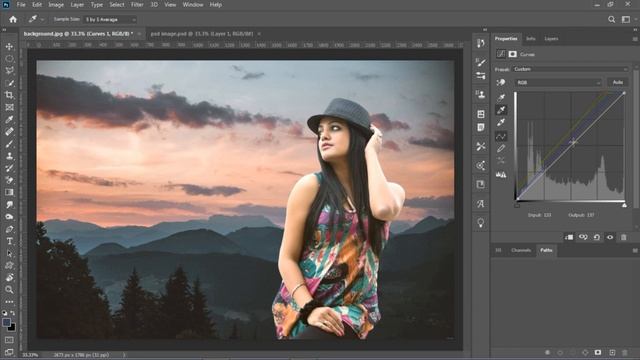640x360 pixels.
Task: Expand the status bar info arrow
Action: [124, 355]
